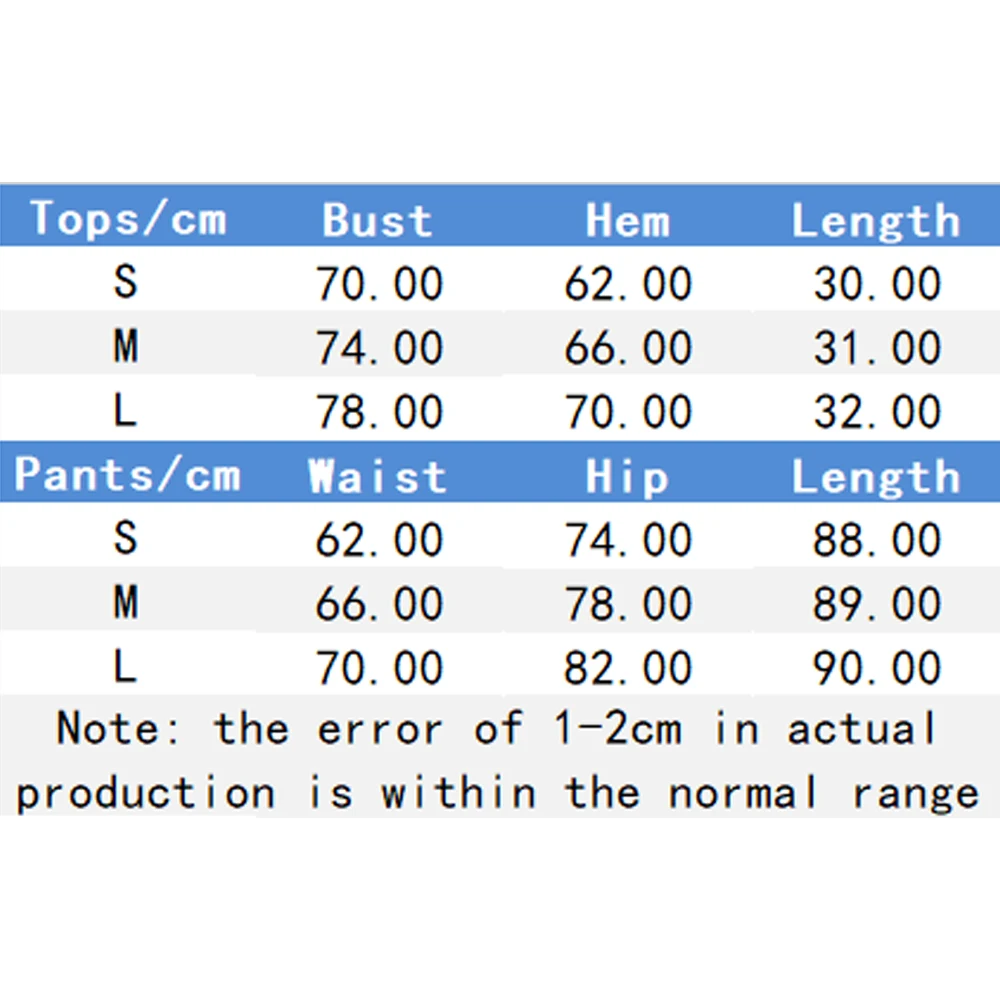This screenshot has width=1000, height=1000.
Task: Click the size L label under Tops
Action: coord(125,411)
